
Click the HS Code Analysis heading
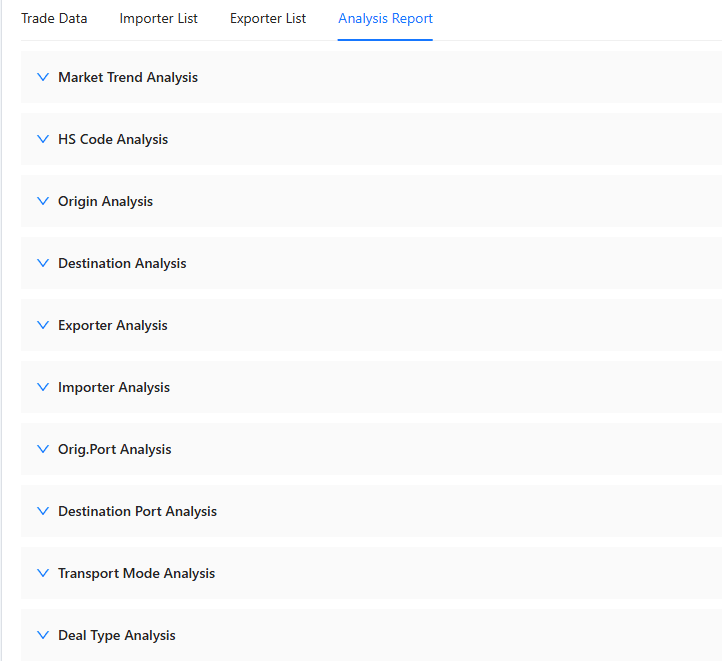coord(113,139)
